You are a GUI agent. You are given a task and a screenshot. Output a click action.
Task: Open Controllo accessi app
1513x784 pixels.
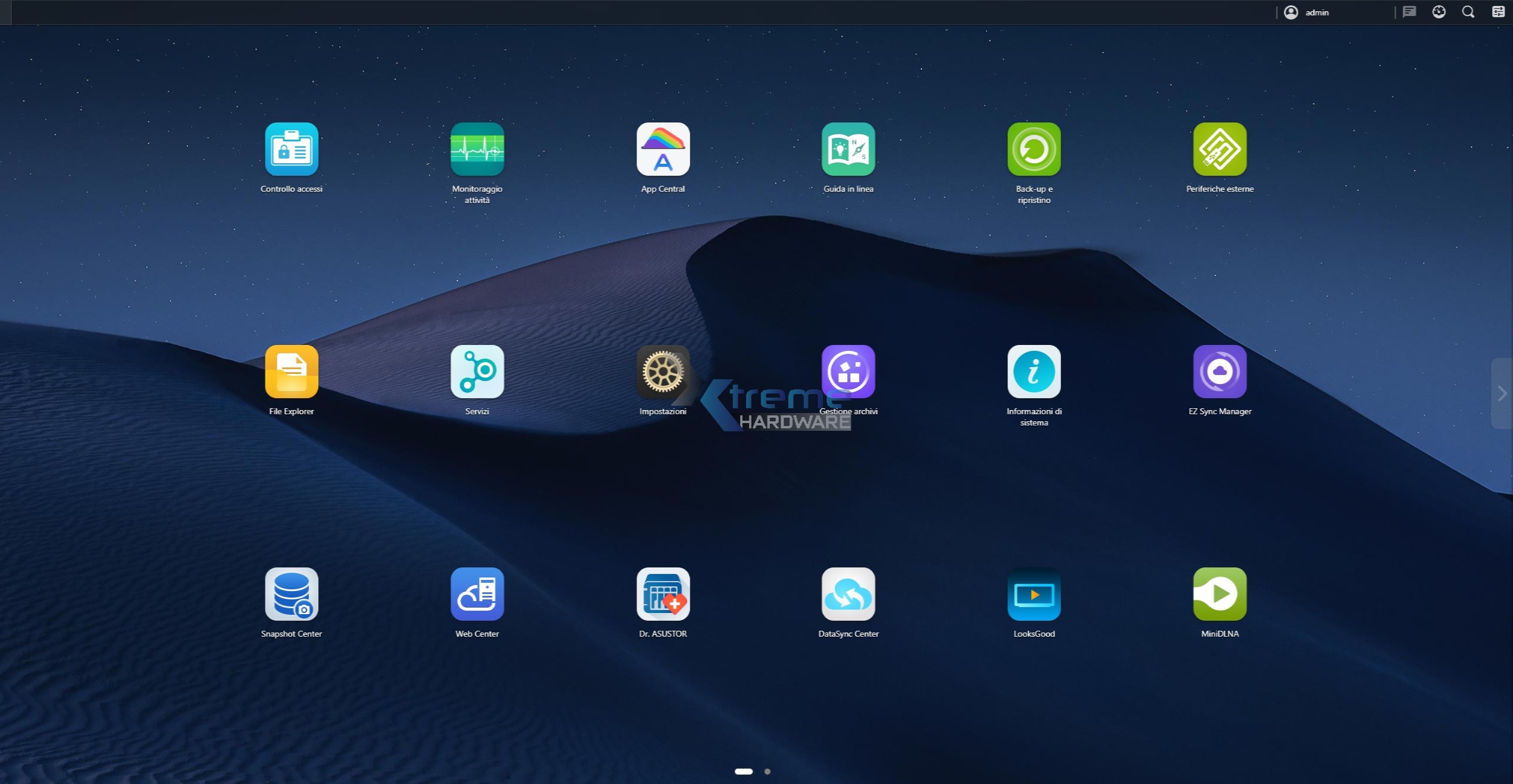pos(291,149)
